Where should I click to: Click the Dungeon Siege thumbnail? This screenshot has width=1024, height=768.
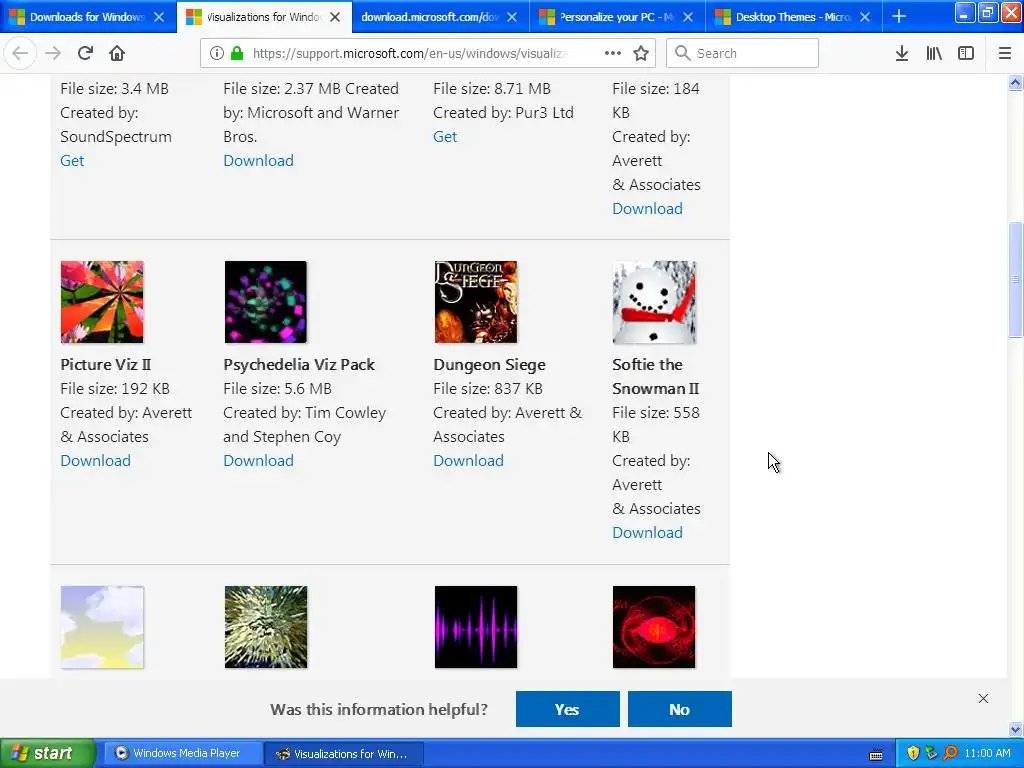point(475,302)
